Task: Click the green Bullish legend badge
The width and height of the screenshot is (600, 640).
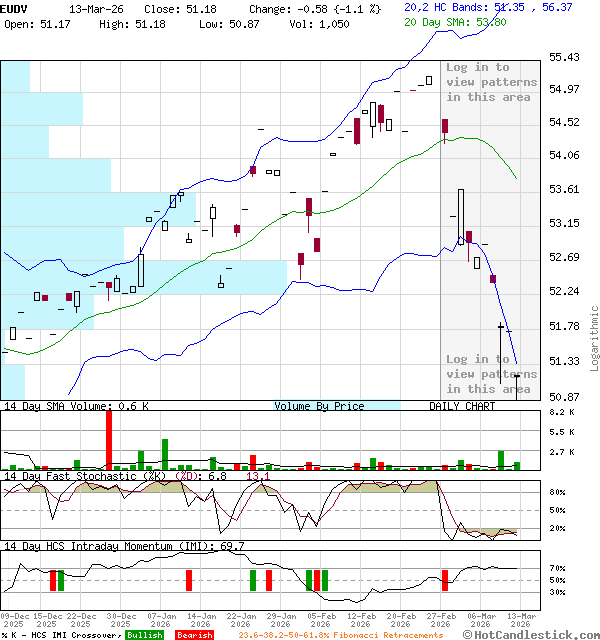Action: (x=145, y=635)
